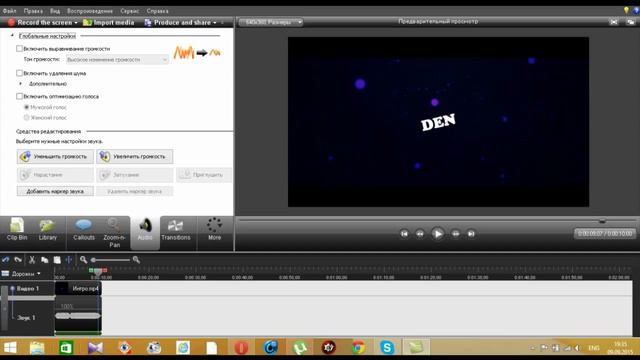The height and width of the screenshot is (360, 640).
Task: Click the timeline Undo icon
Action: [x=6, y=260]
